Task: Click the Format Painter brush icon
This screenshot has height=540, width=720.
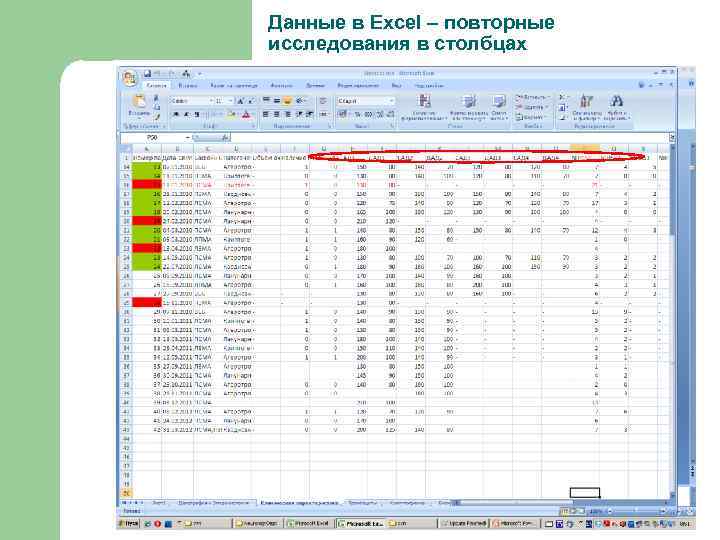Action: click(157, 117)
